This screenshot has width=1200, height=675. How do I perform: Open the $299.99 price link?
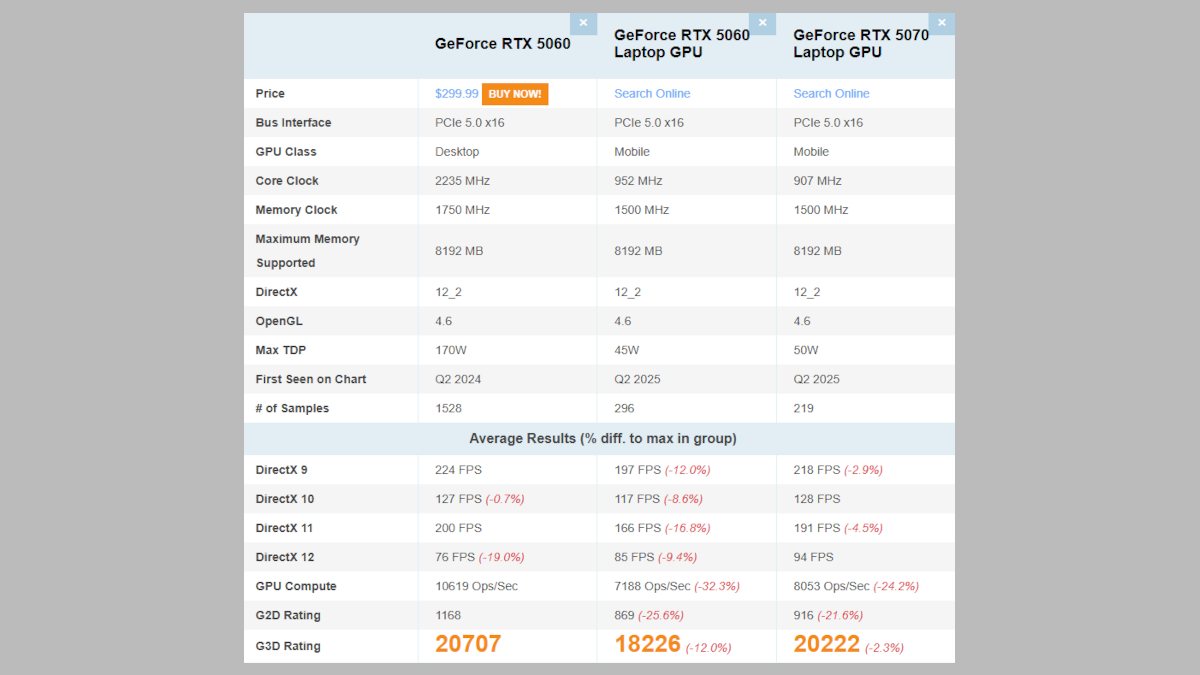pos(456,94)
